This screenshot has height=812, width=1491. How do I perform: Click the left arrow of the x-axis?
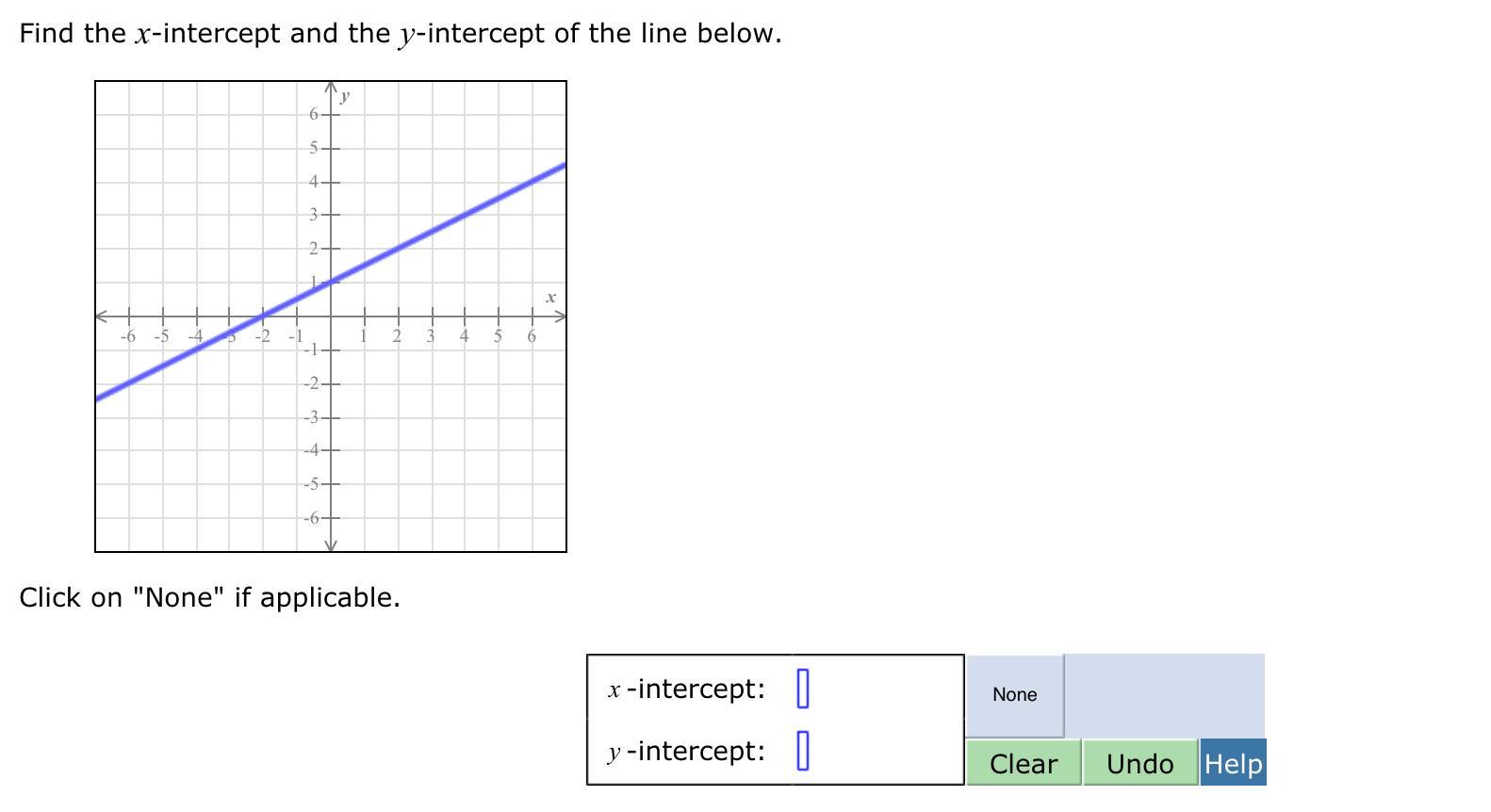click(x=102, y=317)
